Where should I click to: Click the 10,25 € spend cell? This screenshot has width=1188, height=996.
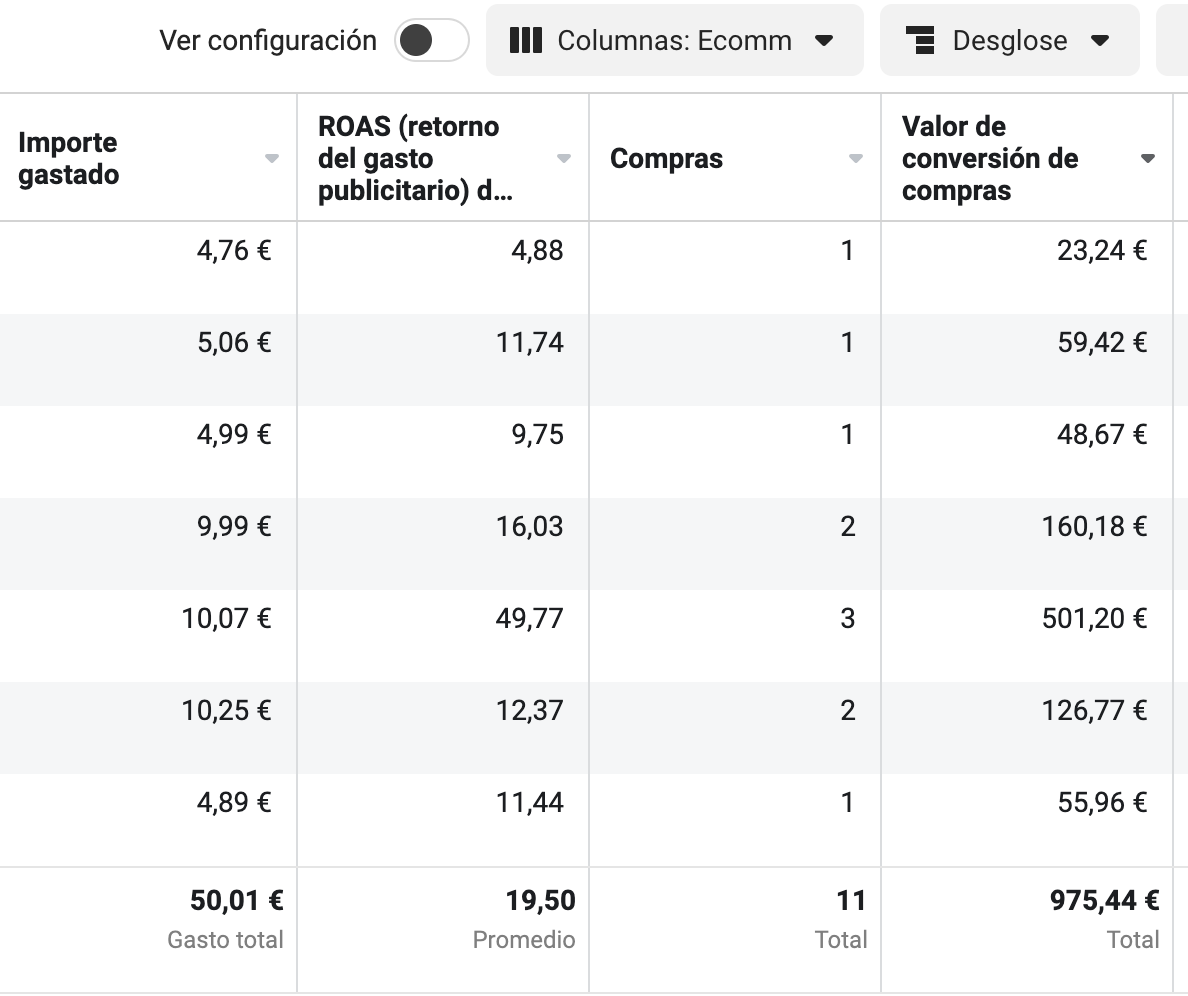pyautogui.click(x=226, y=710)
